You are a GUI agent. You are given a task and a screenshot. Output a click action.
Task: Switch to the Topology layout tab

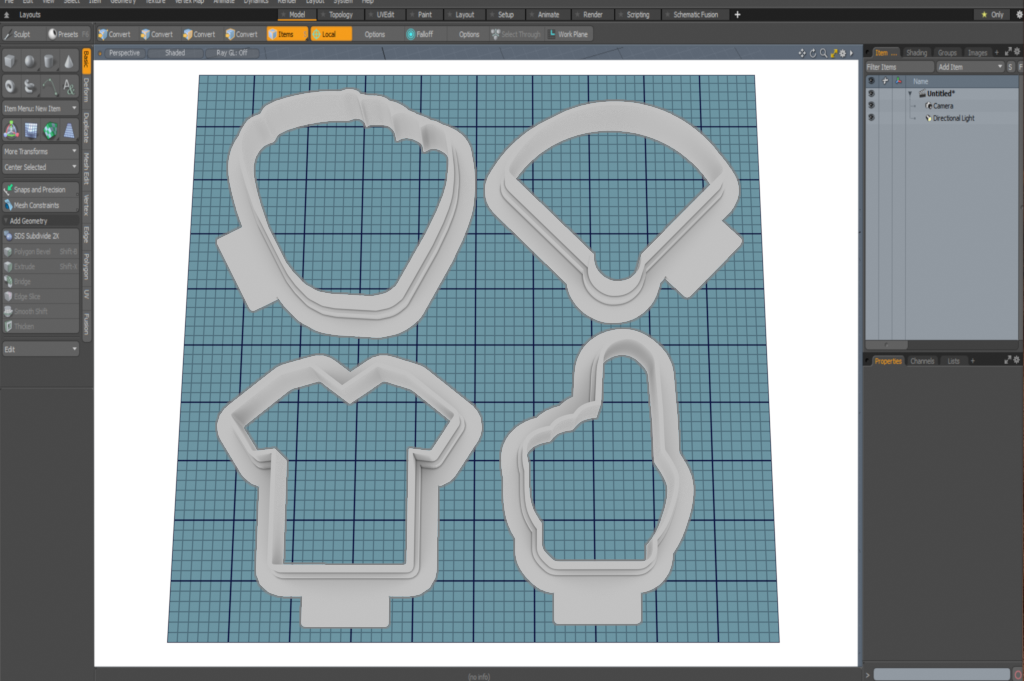click(336, 15)
